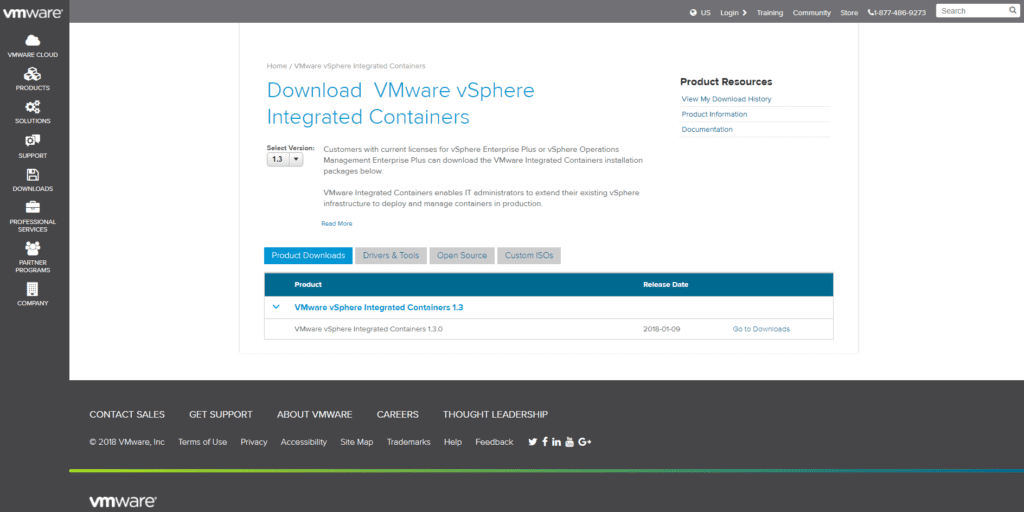Open Partner Programs people icon
The image size is (1024, 512).
[x=33, y=248]
